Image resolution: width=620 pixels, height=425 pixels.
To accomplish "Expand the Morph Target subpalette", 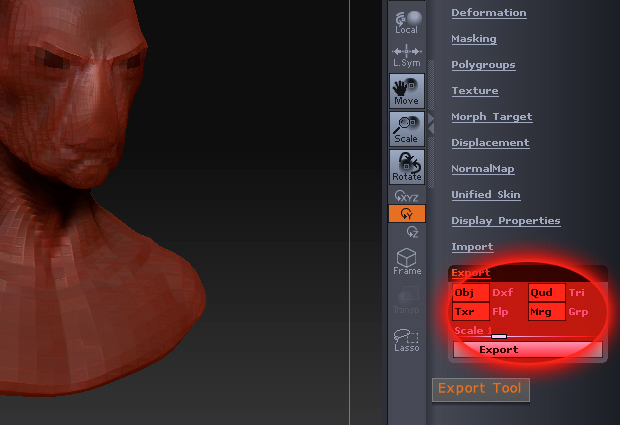I will [x=491, y=117].
